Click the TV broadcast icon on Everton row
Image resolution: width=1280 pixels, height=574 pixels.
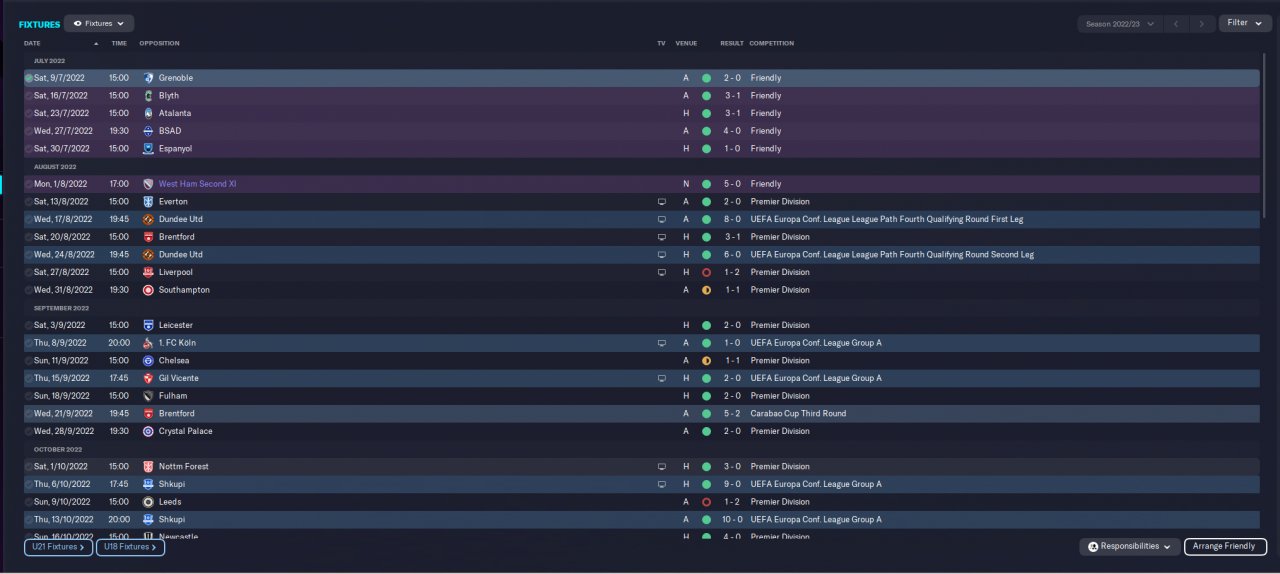pos(661,202)
